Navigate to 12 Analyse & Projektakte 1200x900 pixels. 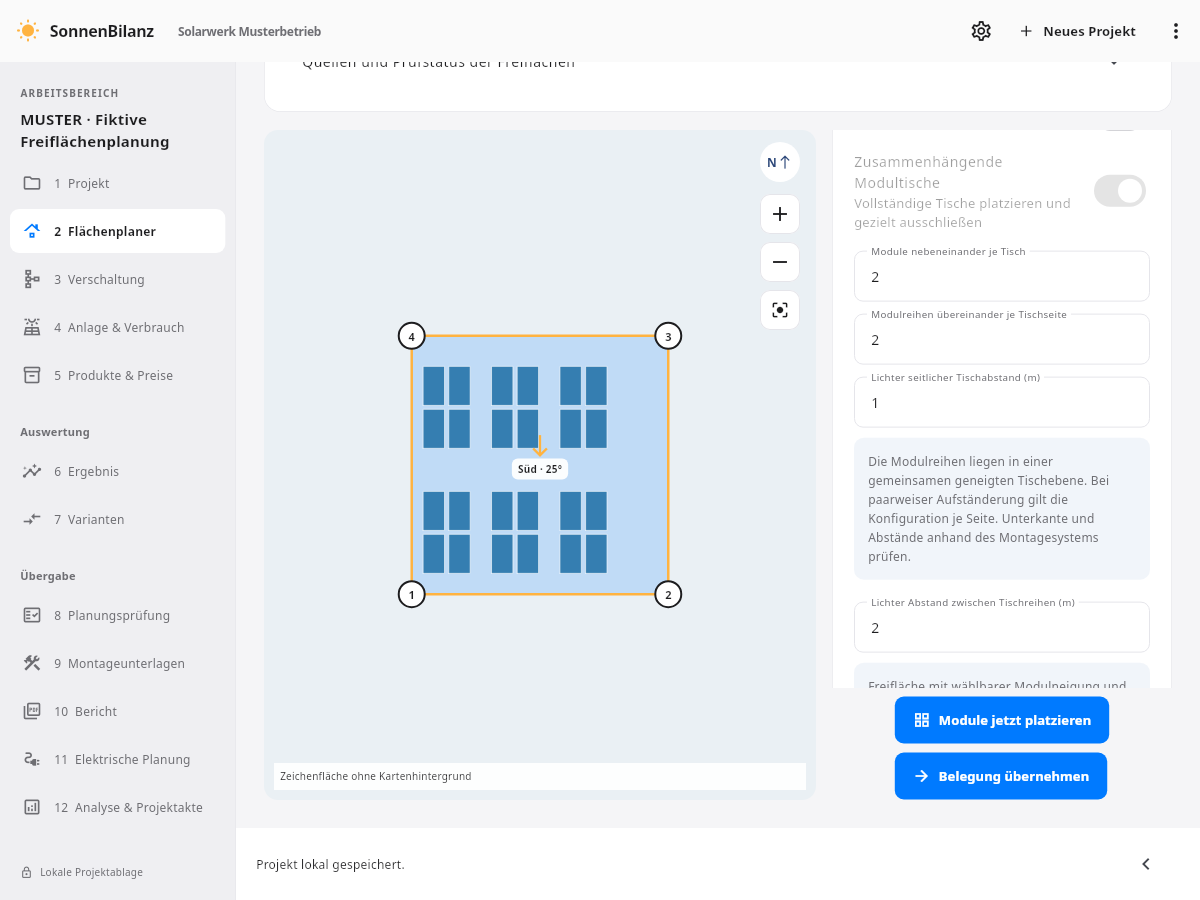click(x=117, y=807)
